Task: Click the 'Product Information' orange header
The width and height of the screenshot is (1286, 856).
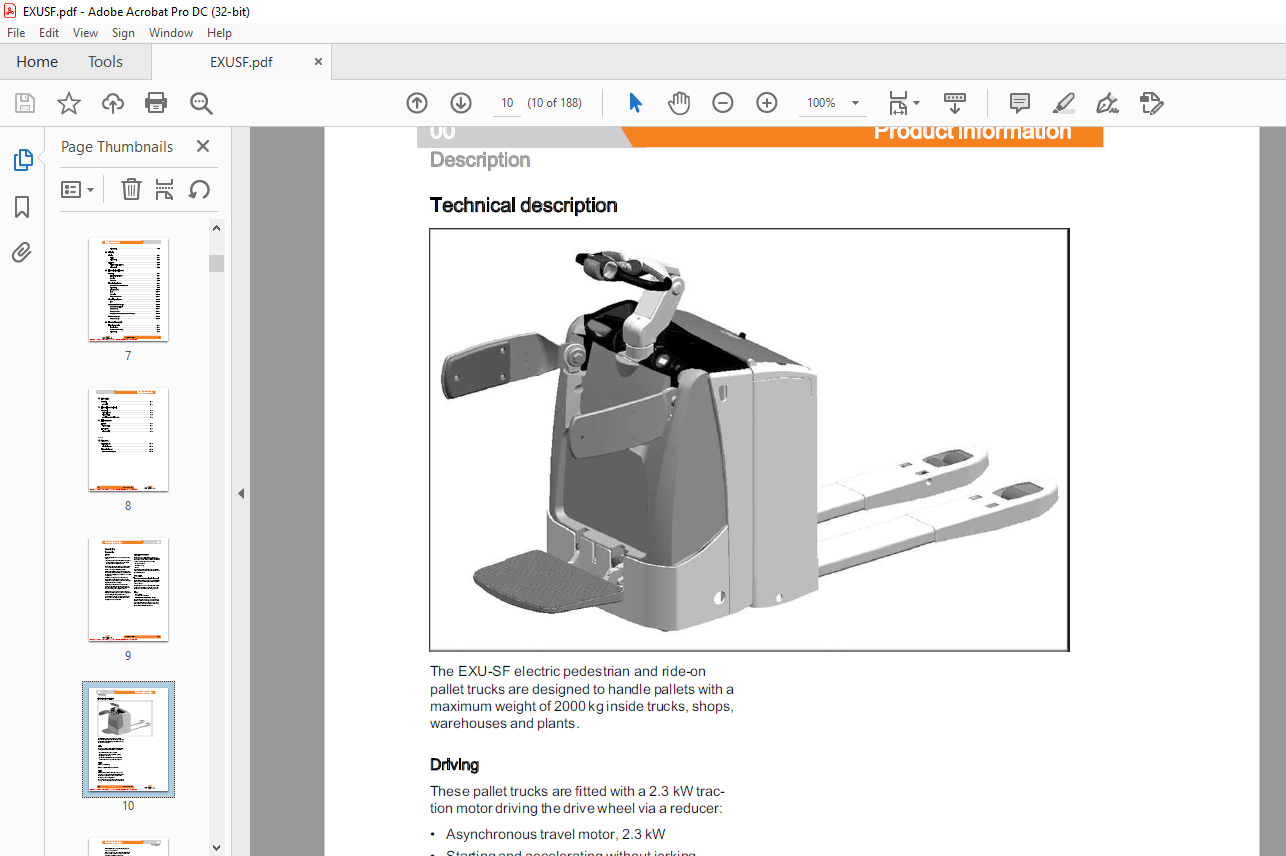Action: [x=972, y=132]
